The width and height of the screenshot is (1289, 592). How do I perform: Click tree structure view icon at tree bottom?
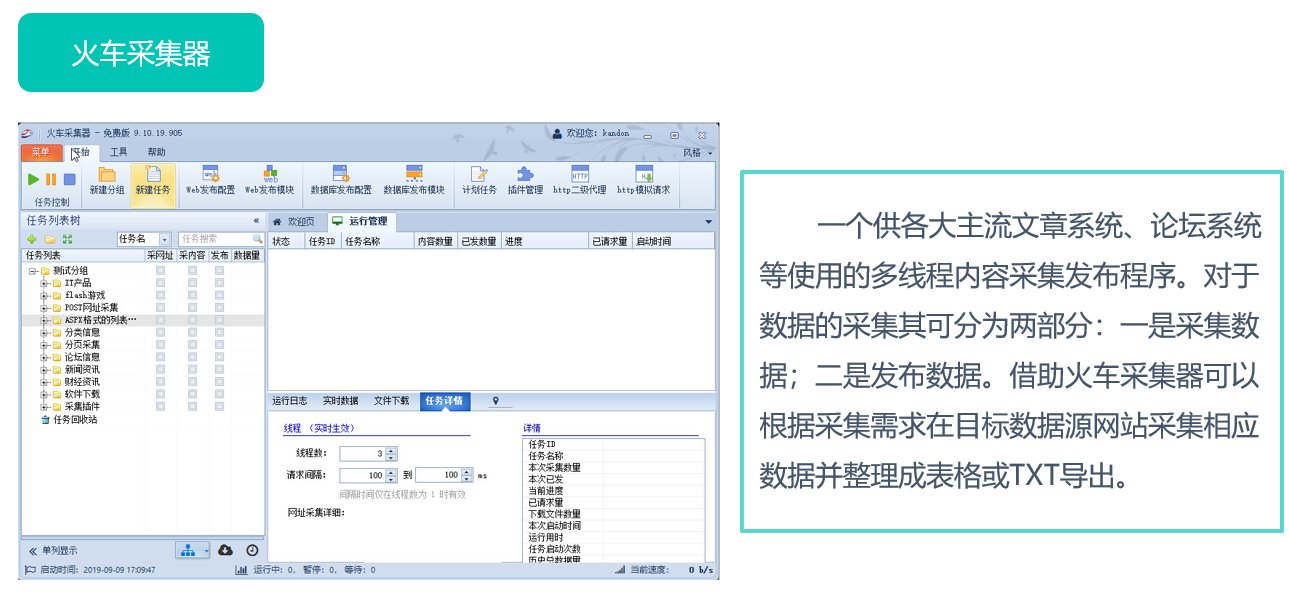188,550
